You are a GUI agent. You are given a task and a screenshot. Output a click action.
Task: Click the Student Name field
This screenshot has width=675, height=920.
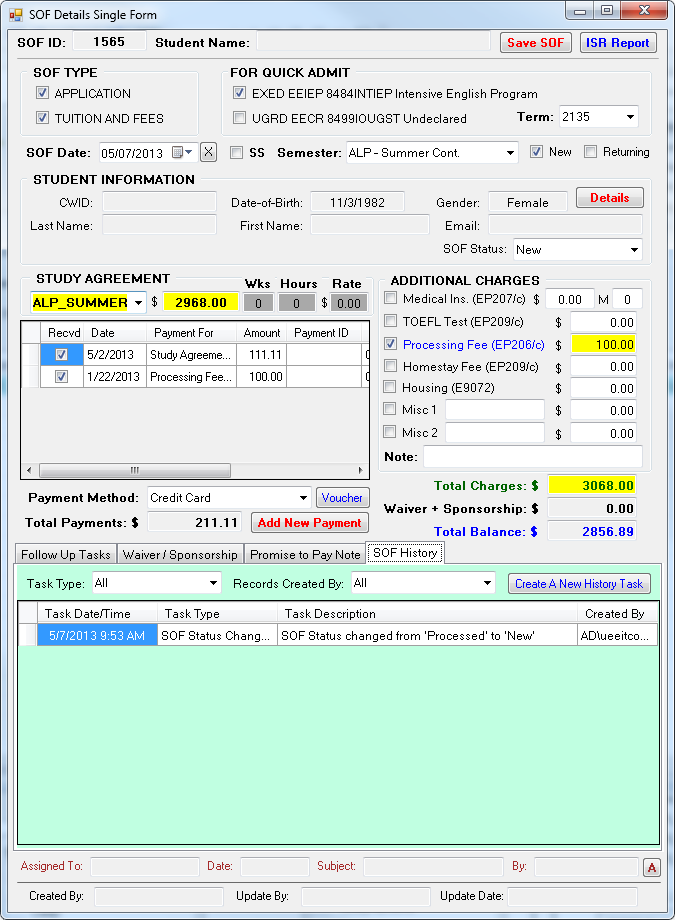tap(373, 42)
